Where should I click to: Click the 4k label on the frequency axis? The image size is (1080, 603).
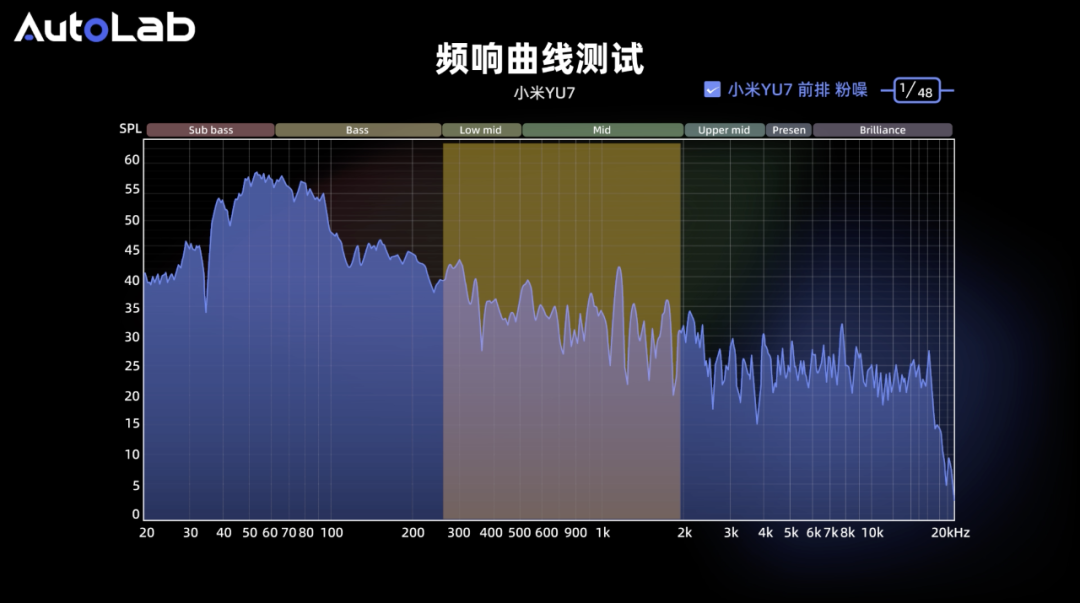pyautogui.click(x=765, y=533)
